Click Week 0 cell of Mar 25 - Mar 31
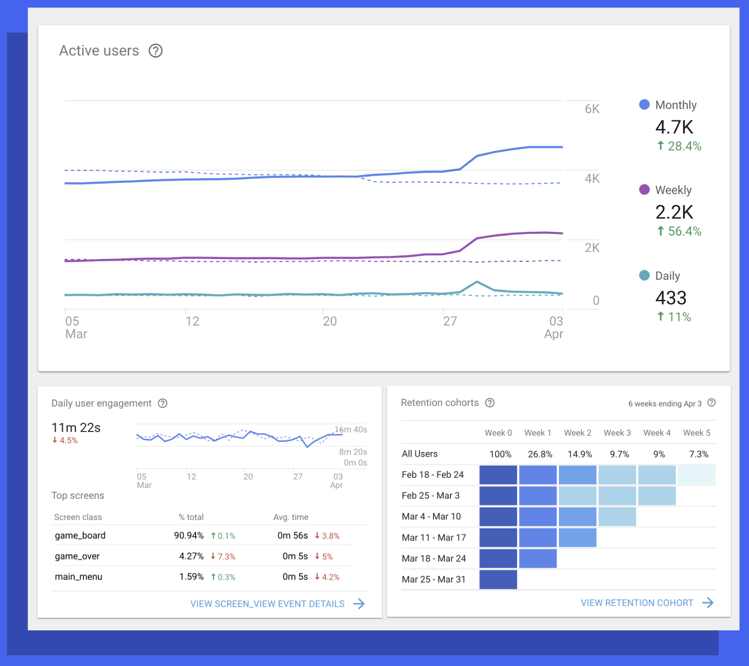Viewport: 749px width, 666px height. click(498, 580)
